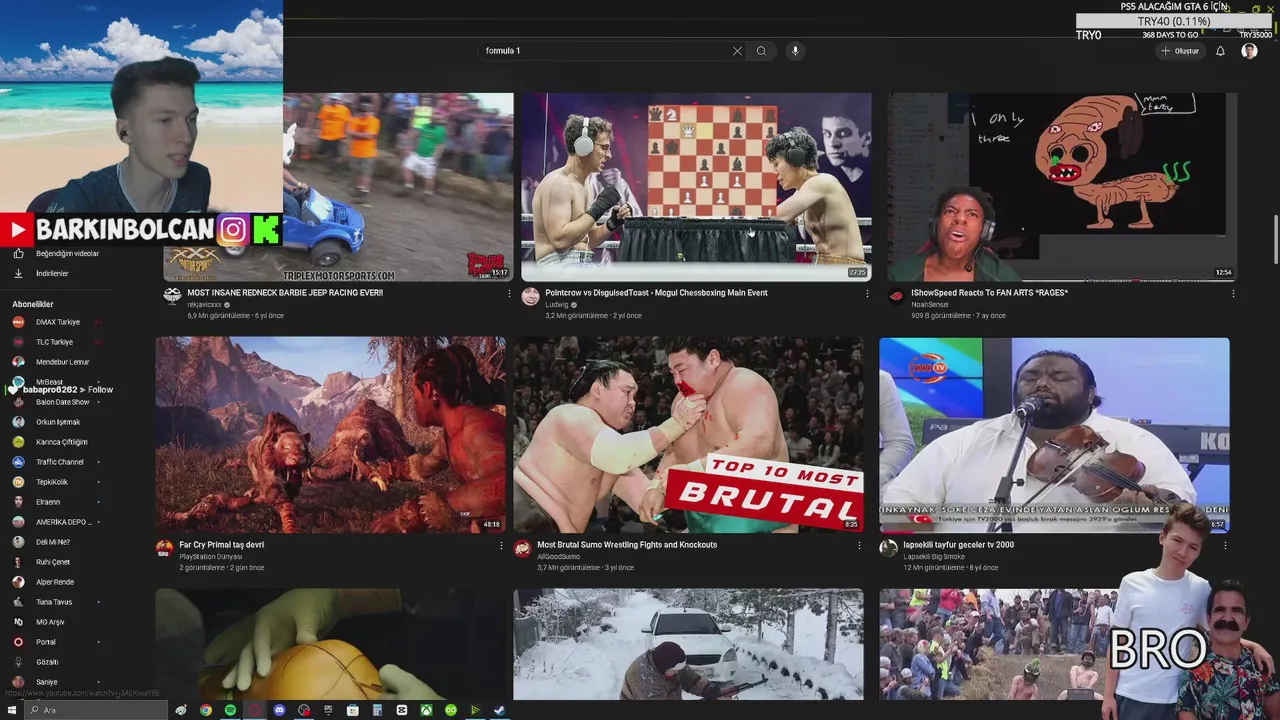Click the Ludwig channel avatar under chessboxing video
This screenshot has width=1280, height=720.
click(x=530, y=297)
